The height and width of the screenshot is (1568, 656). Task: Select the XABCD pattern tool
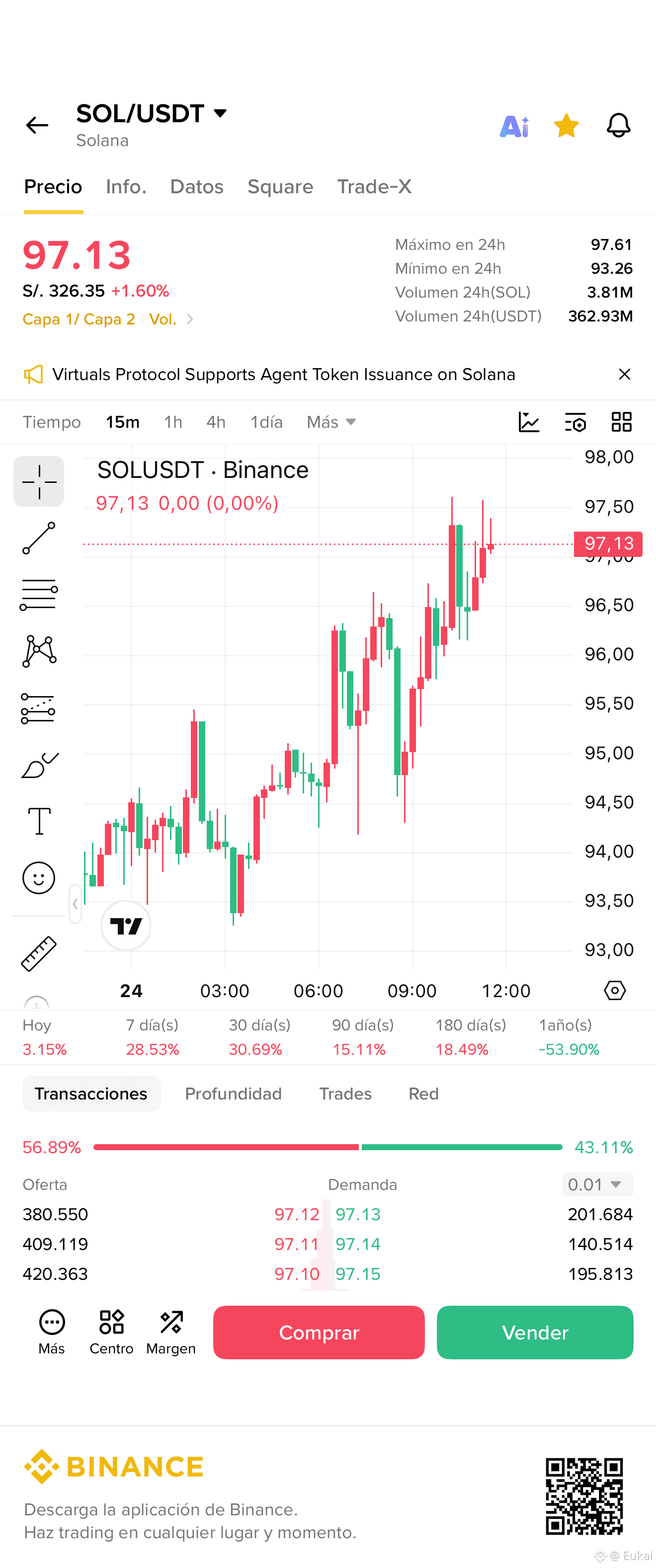(x=39, y=651)
